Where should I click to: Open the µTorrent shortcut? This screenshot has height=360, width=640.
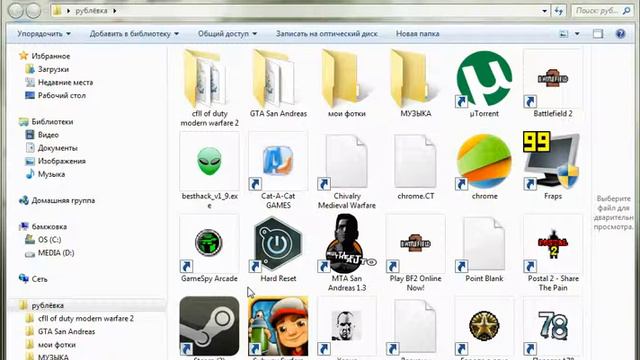(484, 80)
